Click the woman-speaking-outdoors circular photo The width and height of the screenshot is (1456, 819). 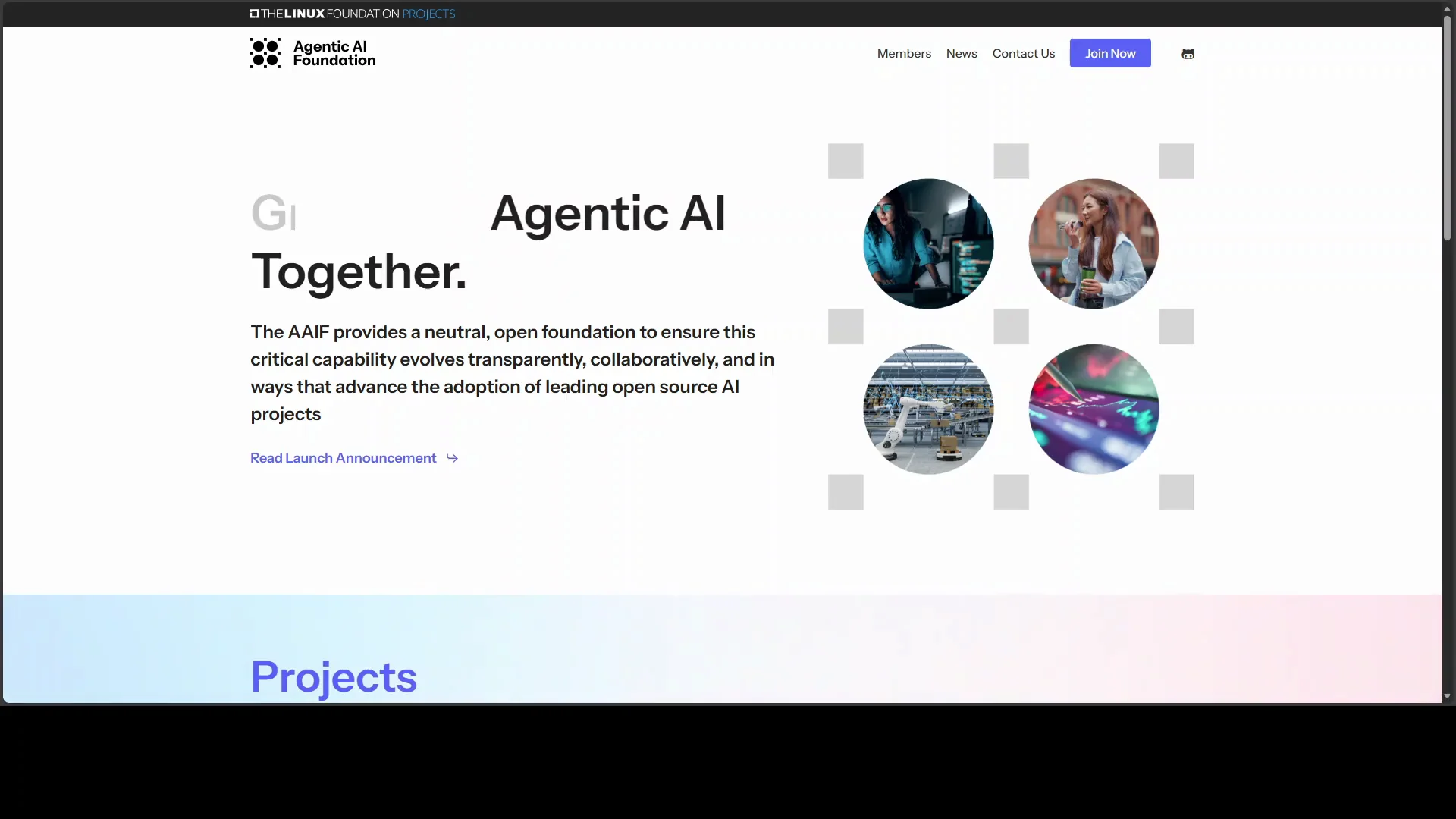[x=1093, y=243]
